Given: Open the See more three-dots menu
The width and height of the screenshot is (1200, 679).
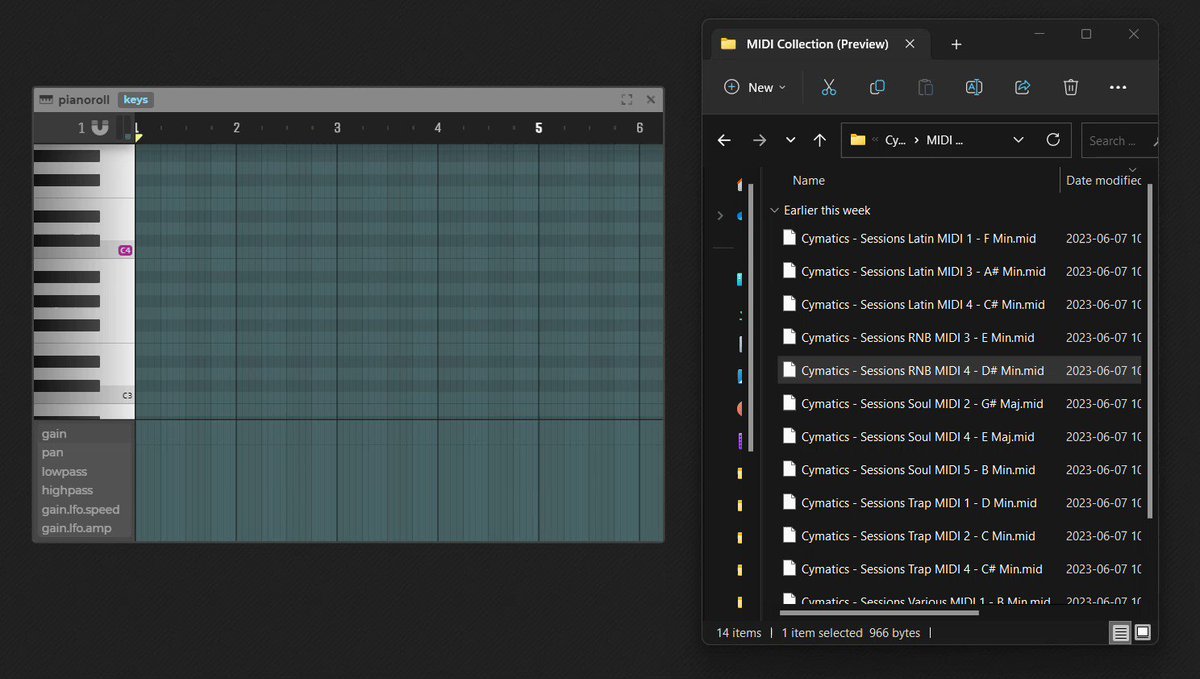Looking at the screenshot, I should point(1118,87).
